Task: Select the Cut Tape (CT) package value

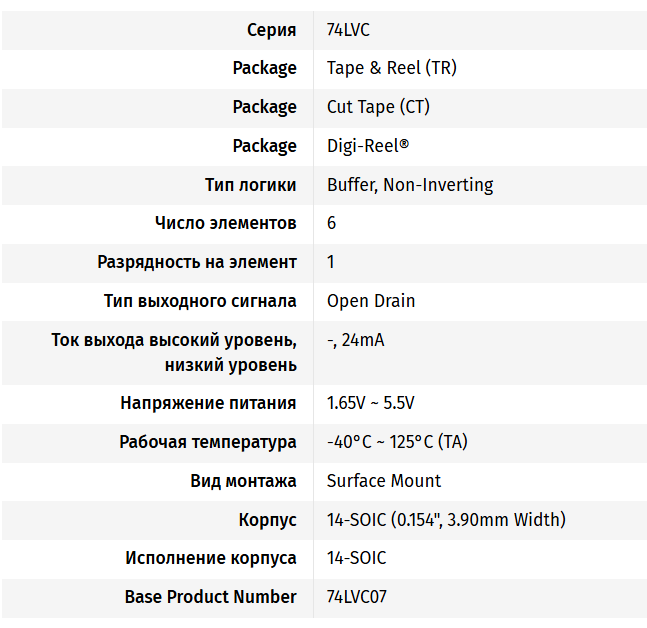Action: [x=378, y=107]
